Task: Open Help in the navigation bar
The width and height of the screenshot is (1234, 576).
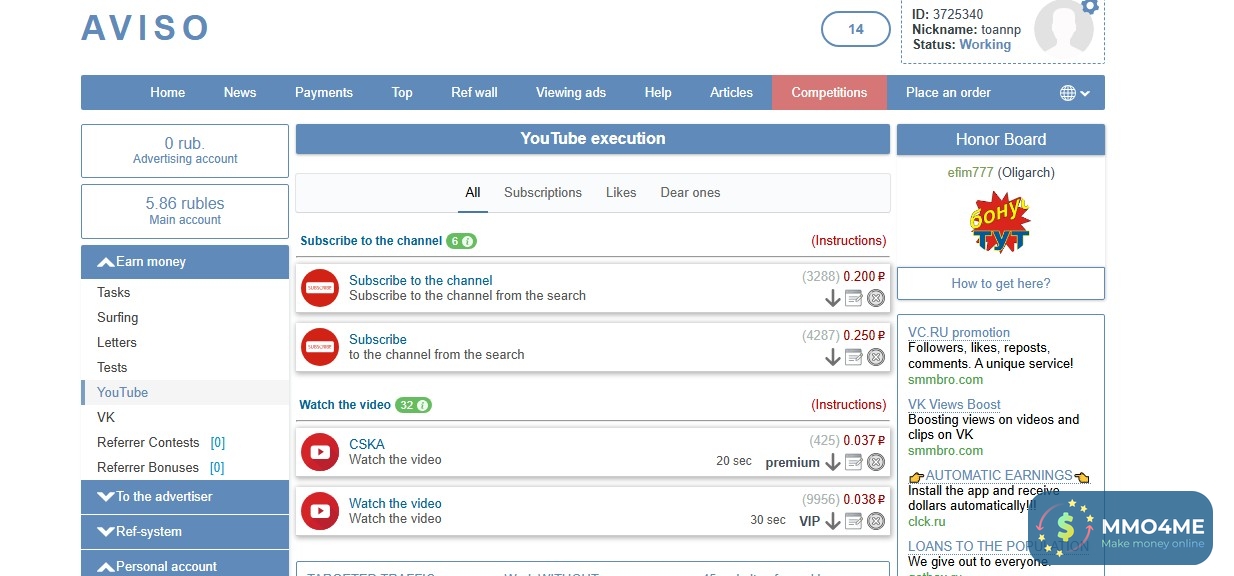Action: 658,92
